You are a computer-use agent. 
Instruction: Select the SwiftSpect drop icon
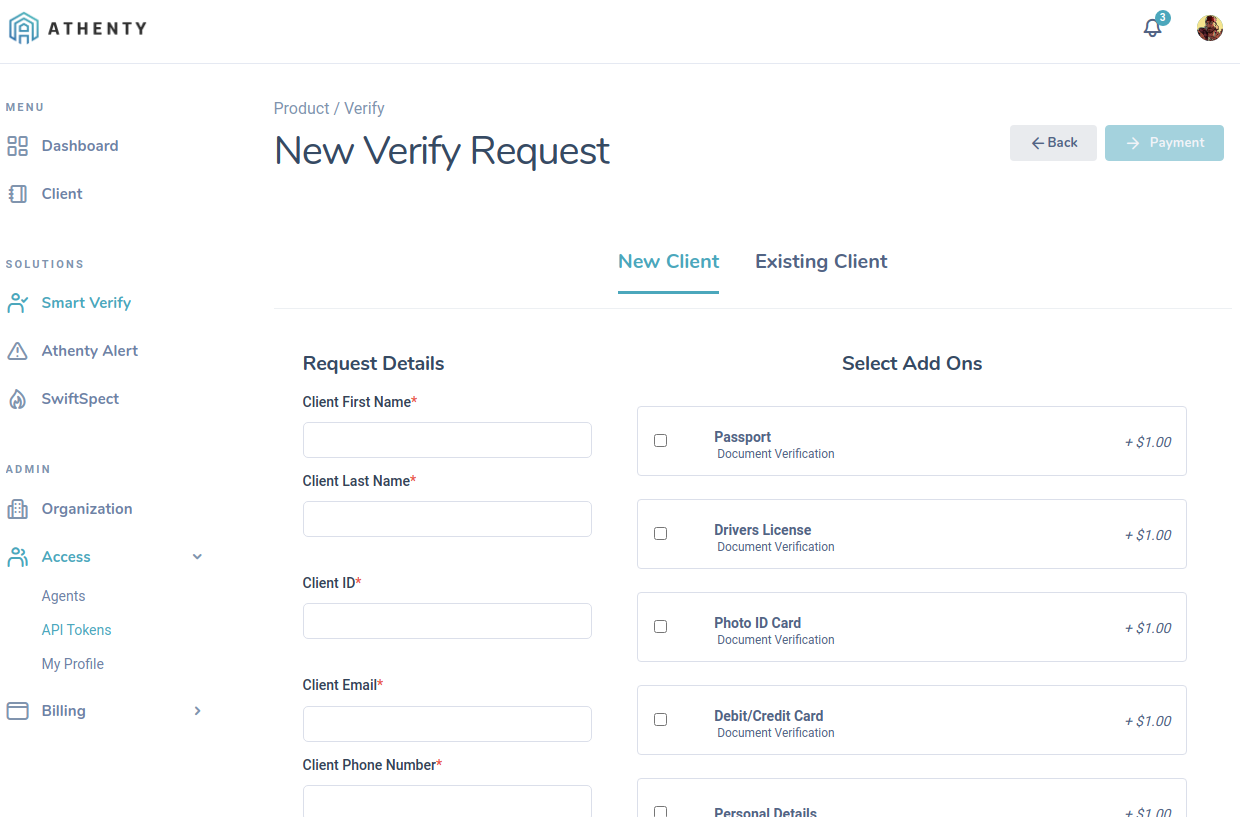pos(18,398)
